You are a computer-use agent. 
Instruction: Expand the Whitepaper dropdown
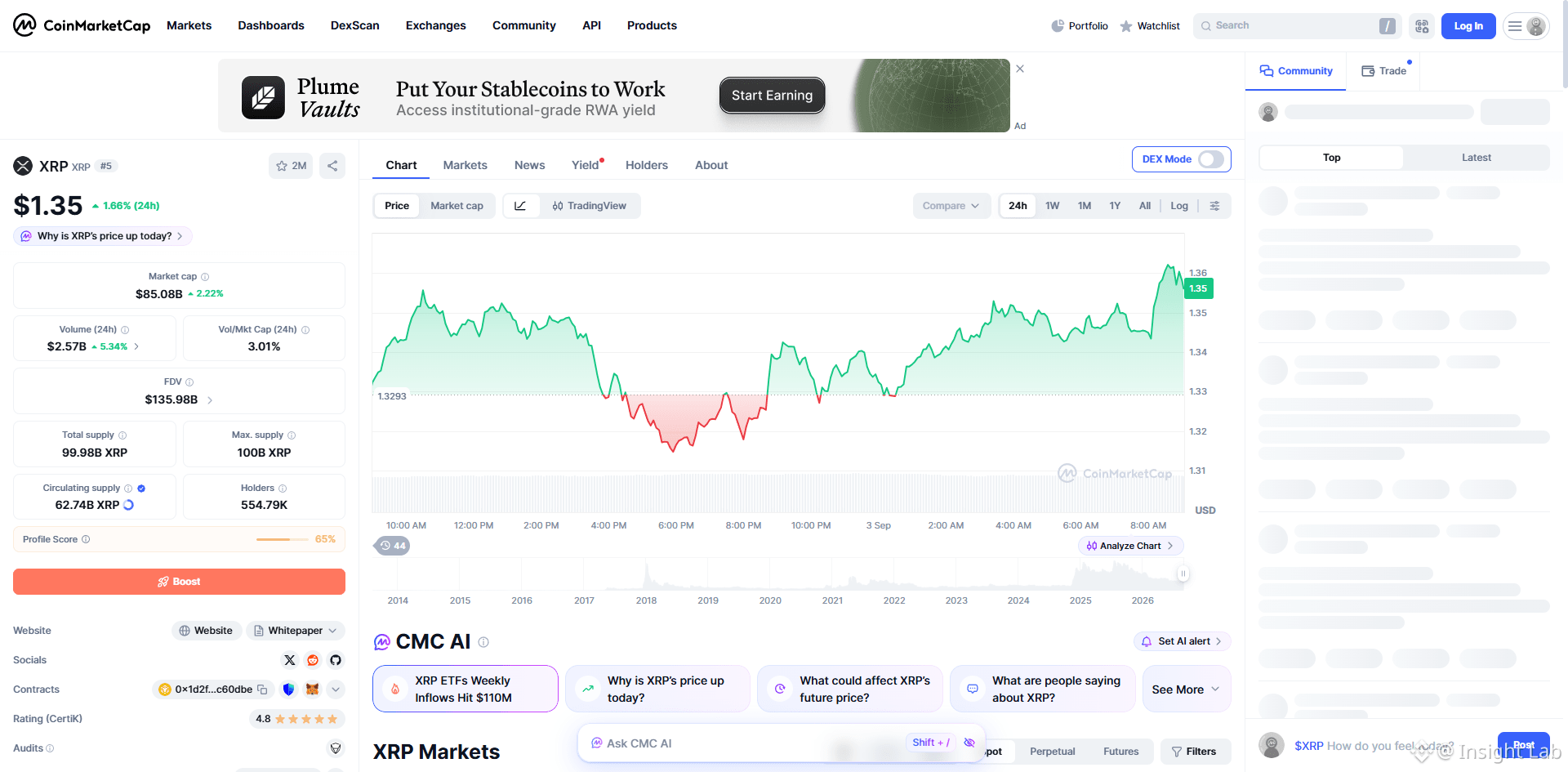[296, 631]
